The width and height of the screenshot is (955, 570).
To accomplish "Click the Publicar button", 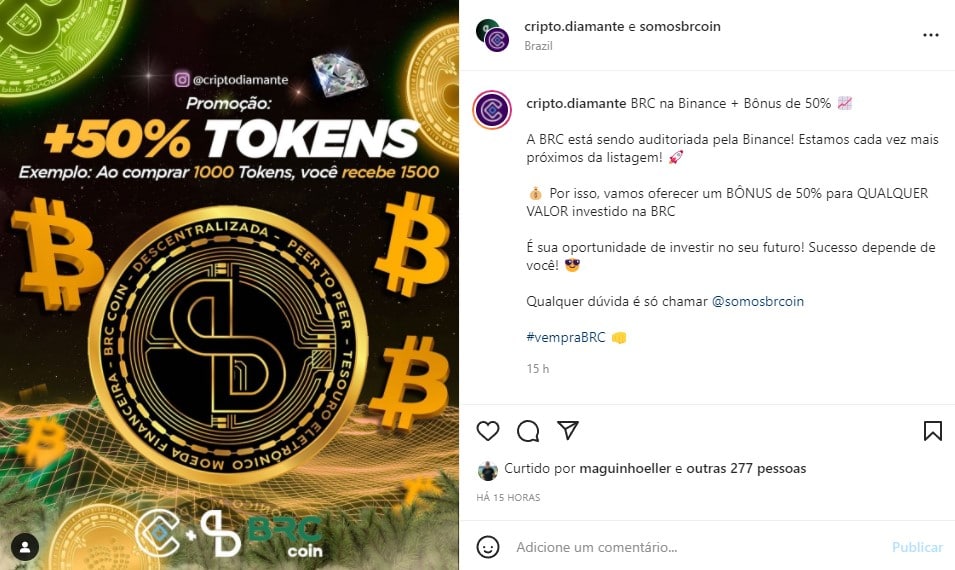I will click(917, 547).
